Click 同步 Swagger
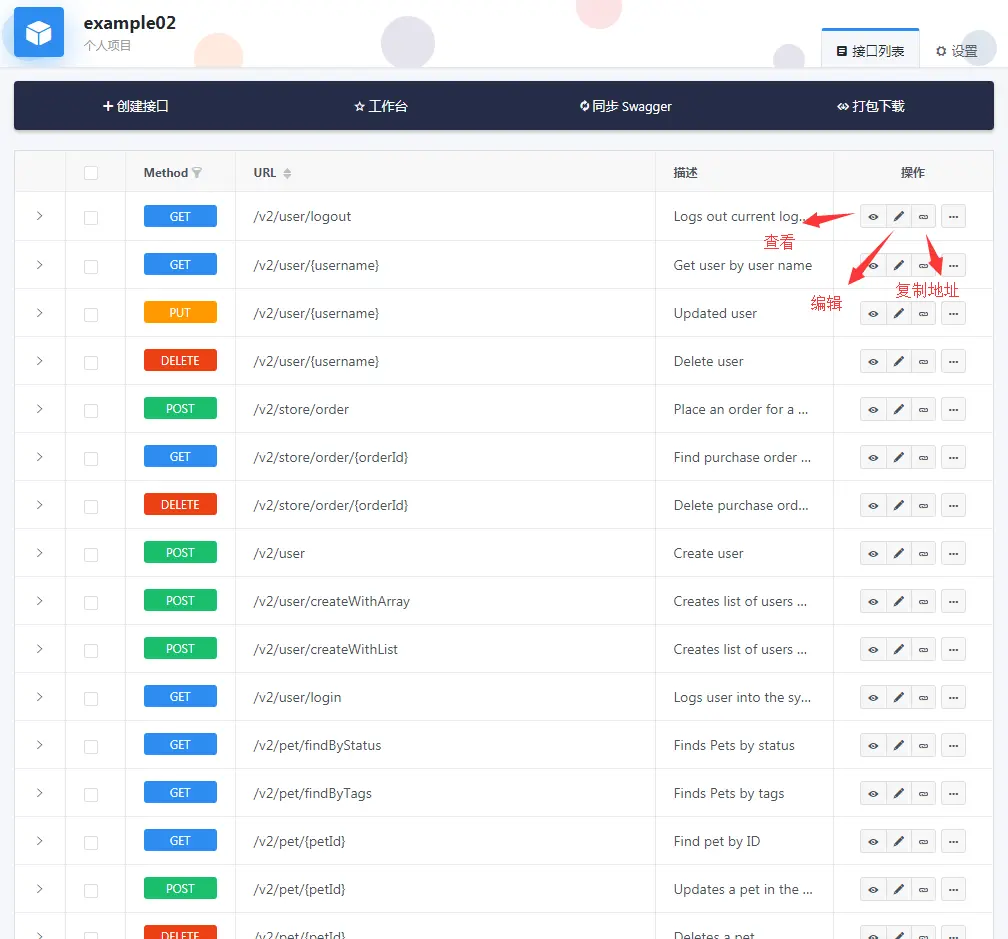This screenshot has height=939, width=1008. click(626, 106)
